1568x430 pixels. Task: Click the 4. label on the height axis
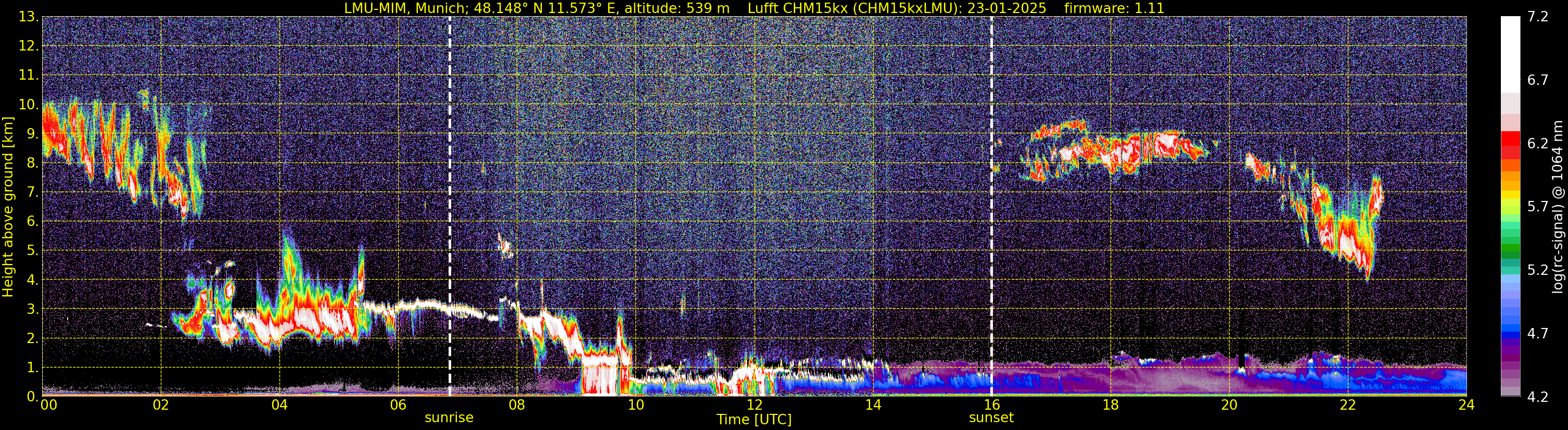tap(32, 280)
